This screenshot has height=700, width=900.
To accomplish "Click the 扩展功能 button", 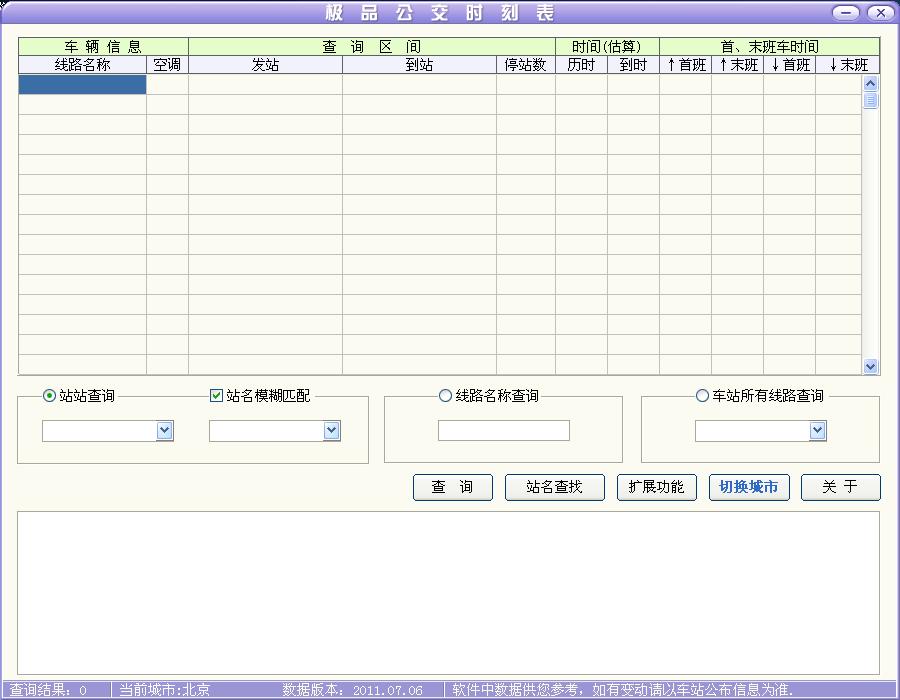I will pyautogui.click(x=656, y=487).
